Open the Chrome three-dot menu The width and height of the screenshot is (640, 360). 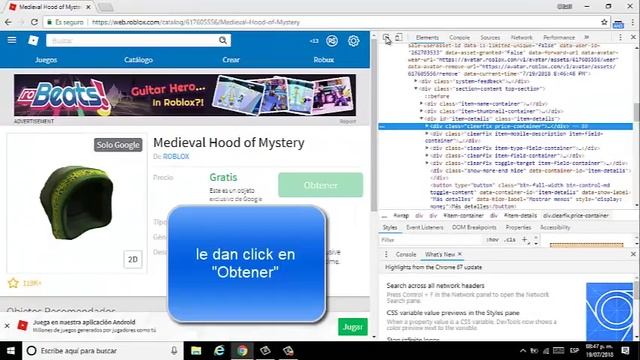[633, 22]
